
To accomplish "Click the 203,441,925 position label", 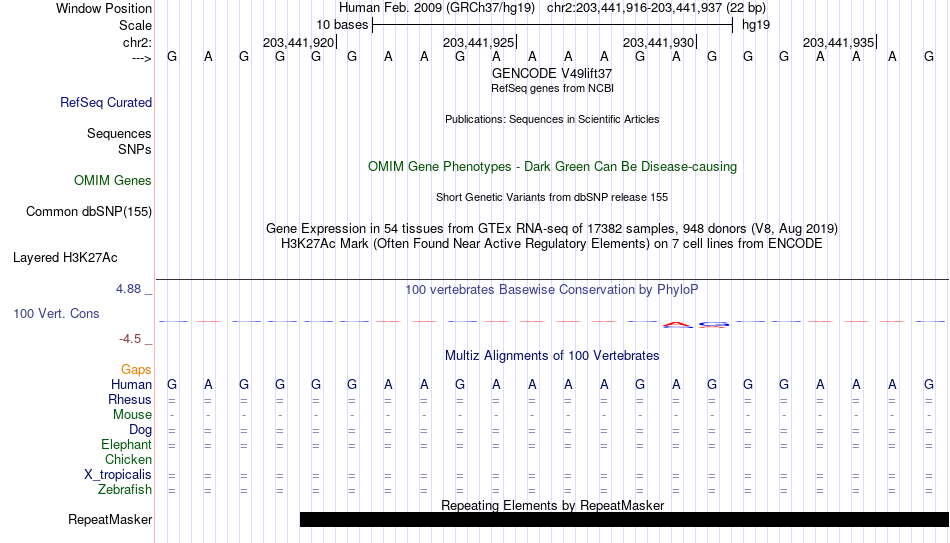I will pos(478,43).
